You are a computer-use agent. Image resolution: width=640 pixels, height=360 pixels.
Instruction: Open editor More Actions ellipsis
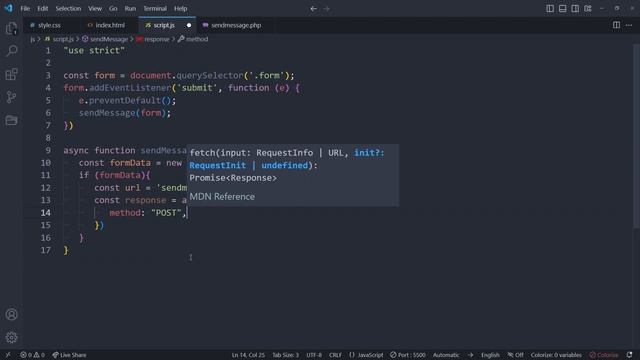[x=629, y=25]
